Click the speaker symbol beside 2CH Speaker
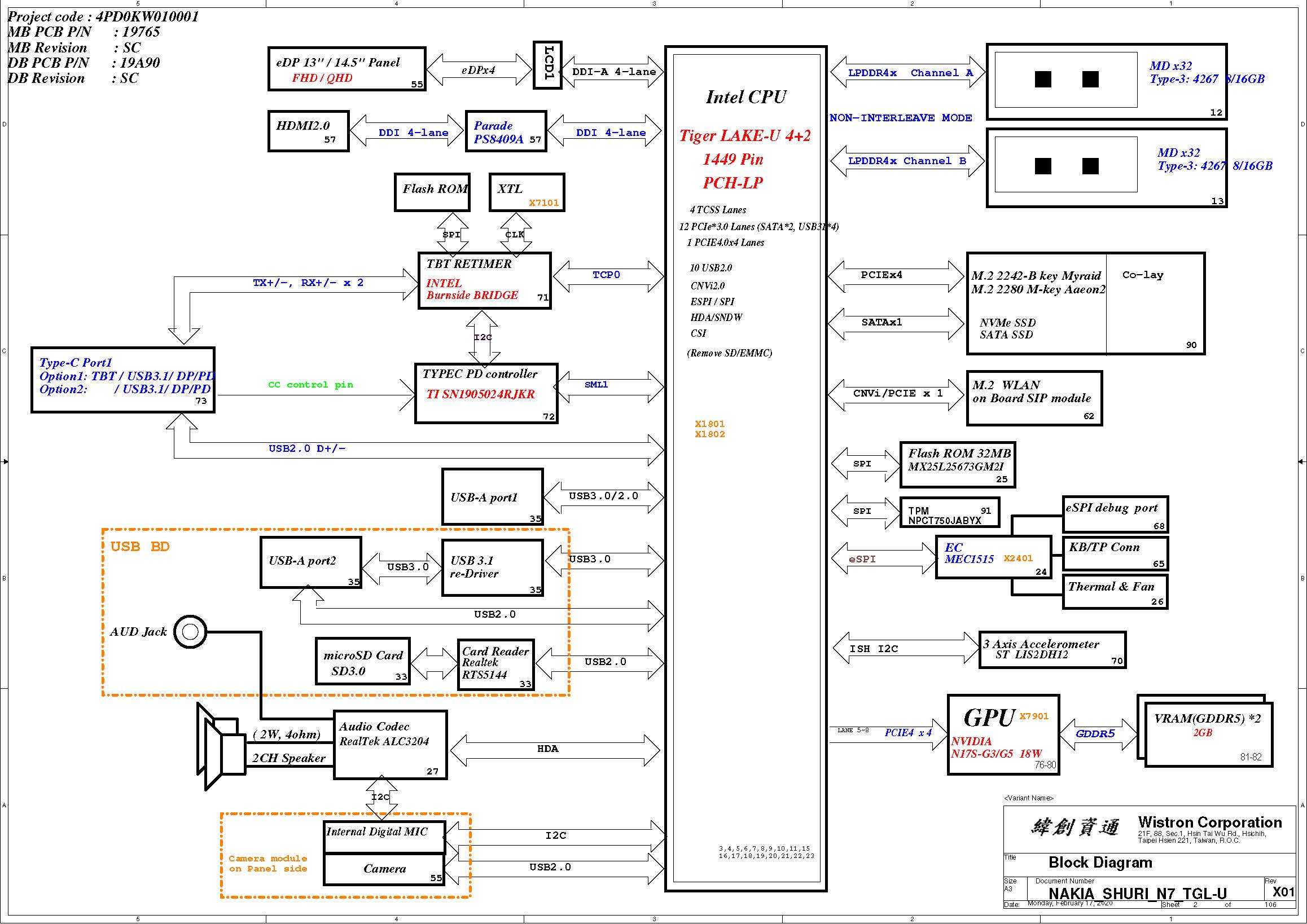Viewport: 1307px width, 924px height. 221,746
